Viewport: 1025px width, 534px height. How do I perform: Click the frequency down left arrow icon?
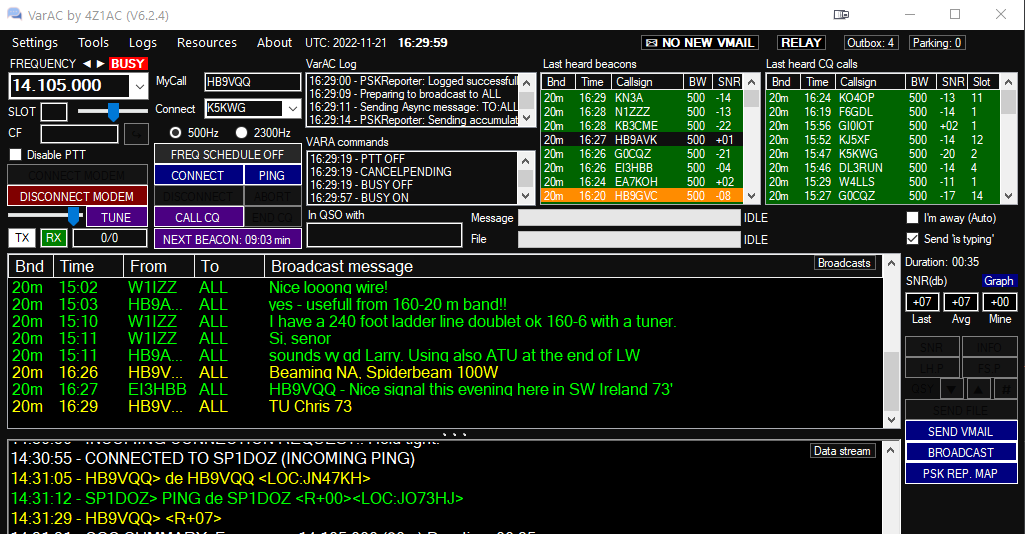pos(86,63)
